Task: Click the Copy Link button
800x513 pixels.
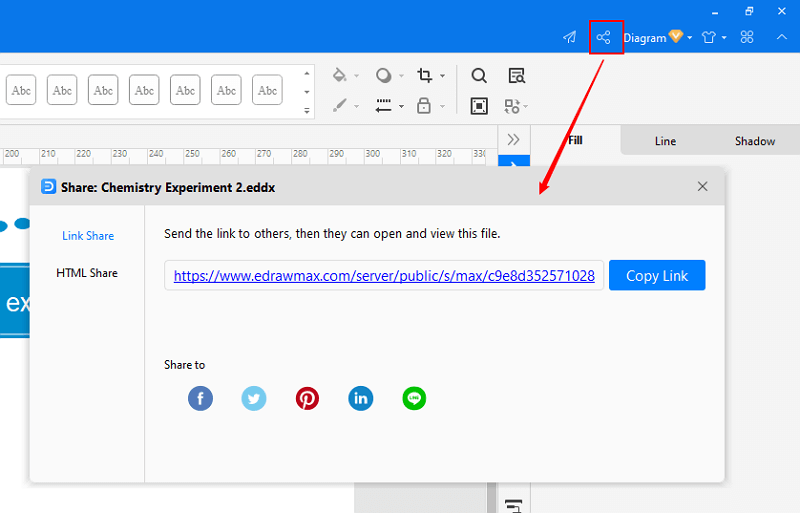Action: [657, 276]
